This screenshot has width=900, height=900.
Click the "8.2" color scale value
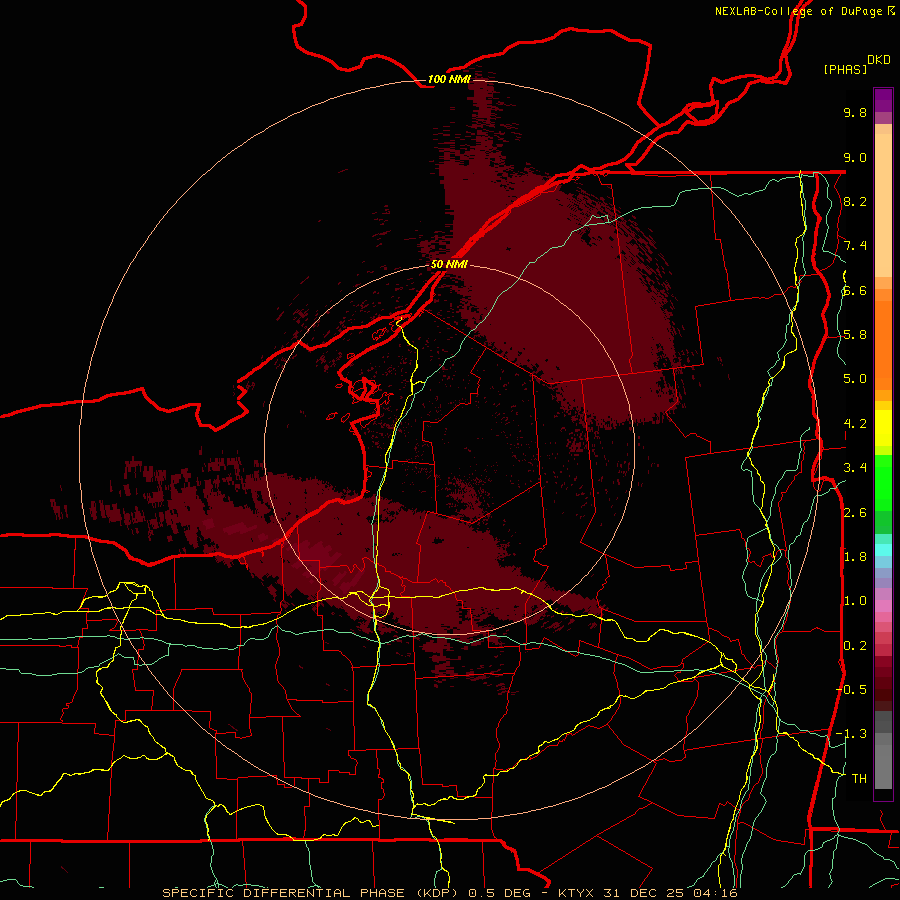[x=855, y=201]
